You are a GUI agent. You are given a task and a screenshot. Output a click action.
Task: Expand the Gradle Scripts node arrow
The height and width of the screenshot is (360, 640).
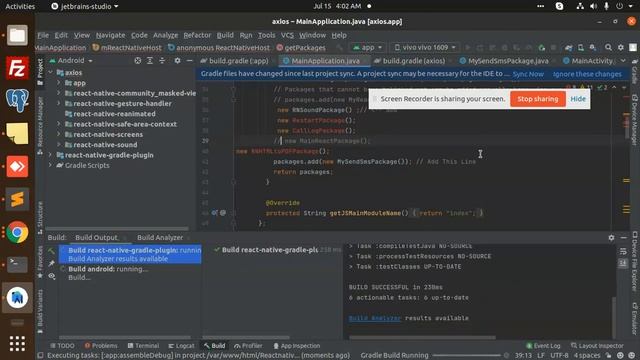pyautogui.click(x=51, y=165)
